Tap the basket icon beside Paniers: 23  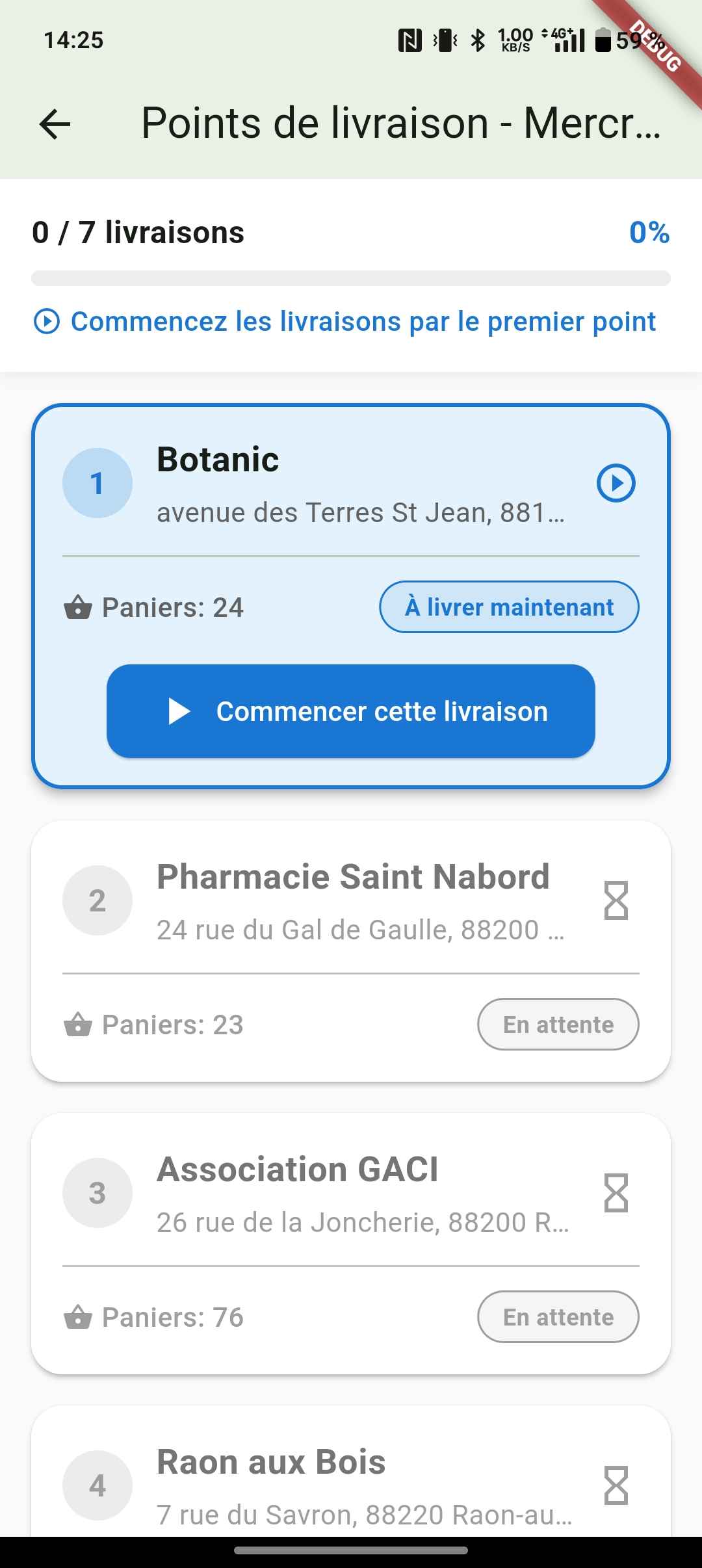[78, 1025]
